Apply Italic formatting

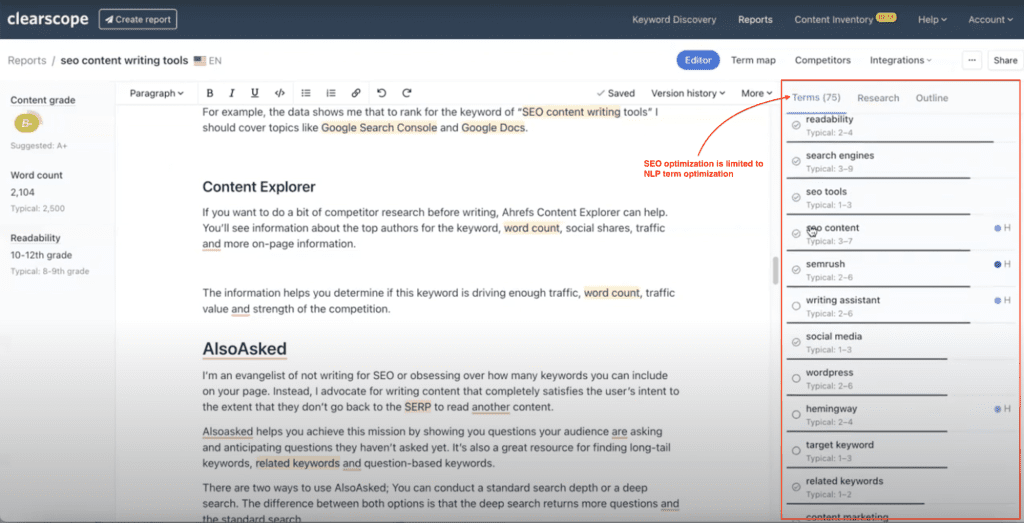pyautogui.click(x=232, y=93)
